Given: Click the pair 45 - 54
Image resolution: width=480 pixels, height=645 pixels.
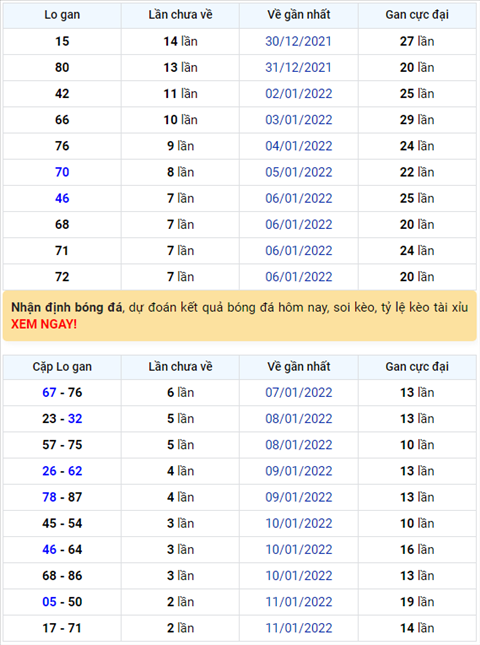Looking at the screenshot, I should (62, 523).
